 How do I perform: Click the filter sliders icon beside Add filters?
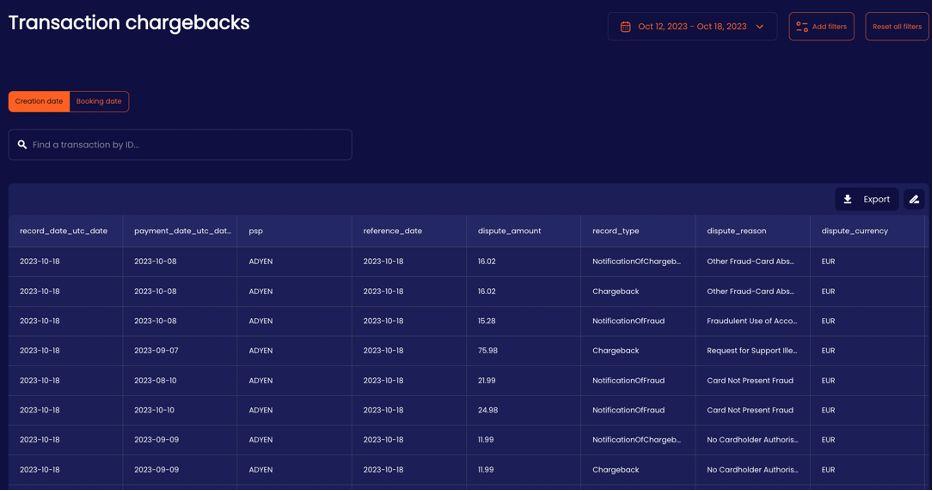click(x=802, y=27)
